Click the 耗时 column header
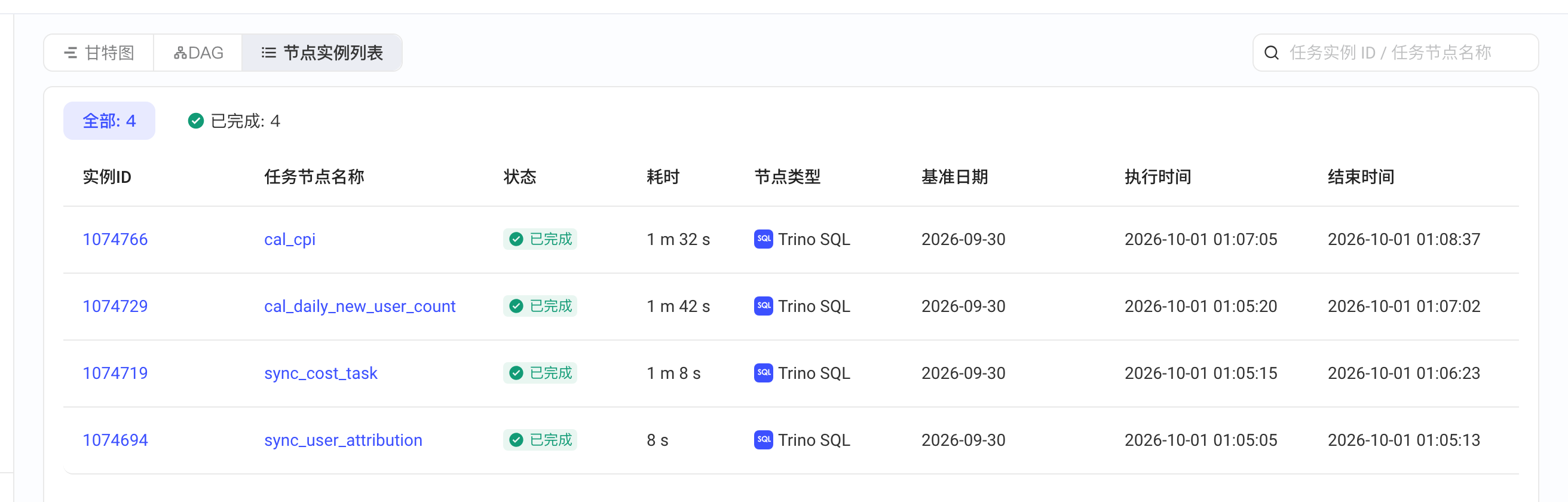 point(663,177)
